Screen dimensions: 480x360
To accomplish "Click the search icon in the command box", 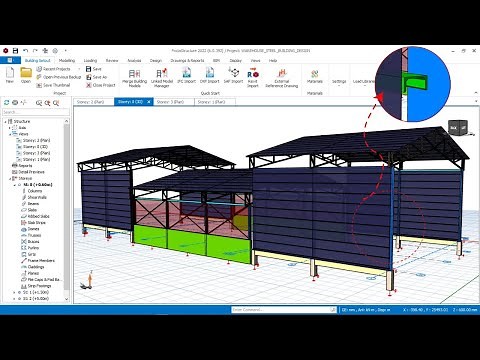I will point(333,310).
